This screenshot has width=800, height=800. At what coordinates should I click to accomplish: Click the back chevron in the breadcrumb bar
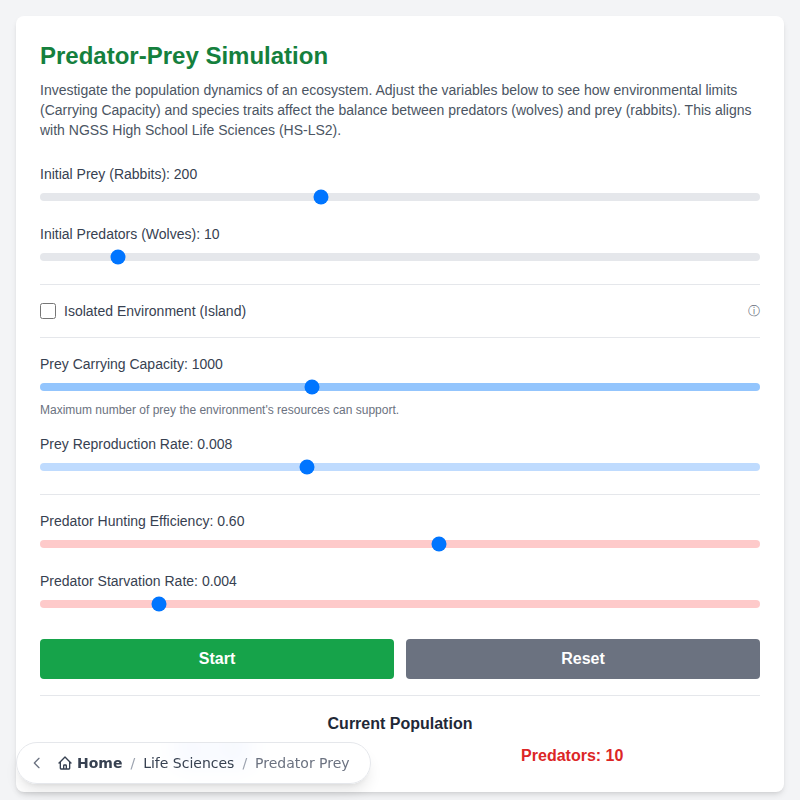point(36,763)
